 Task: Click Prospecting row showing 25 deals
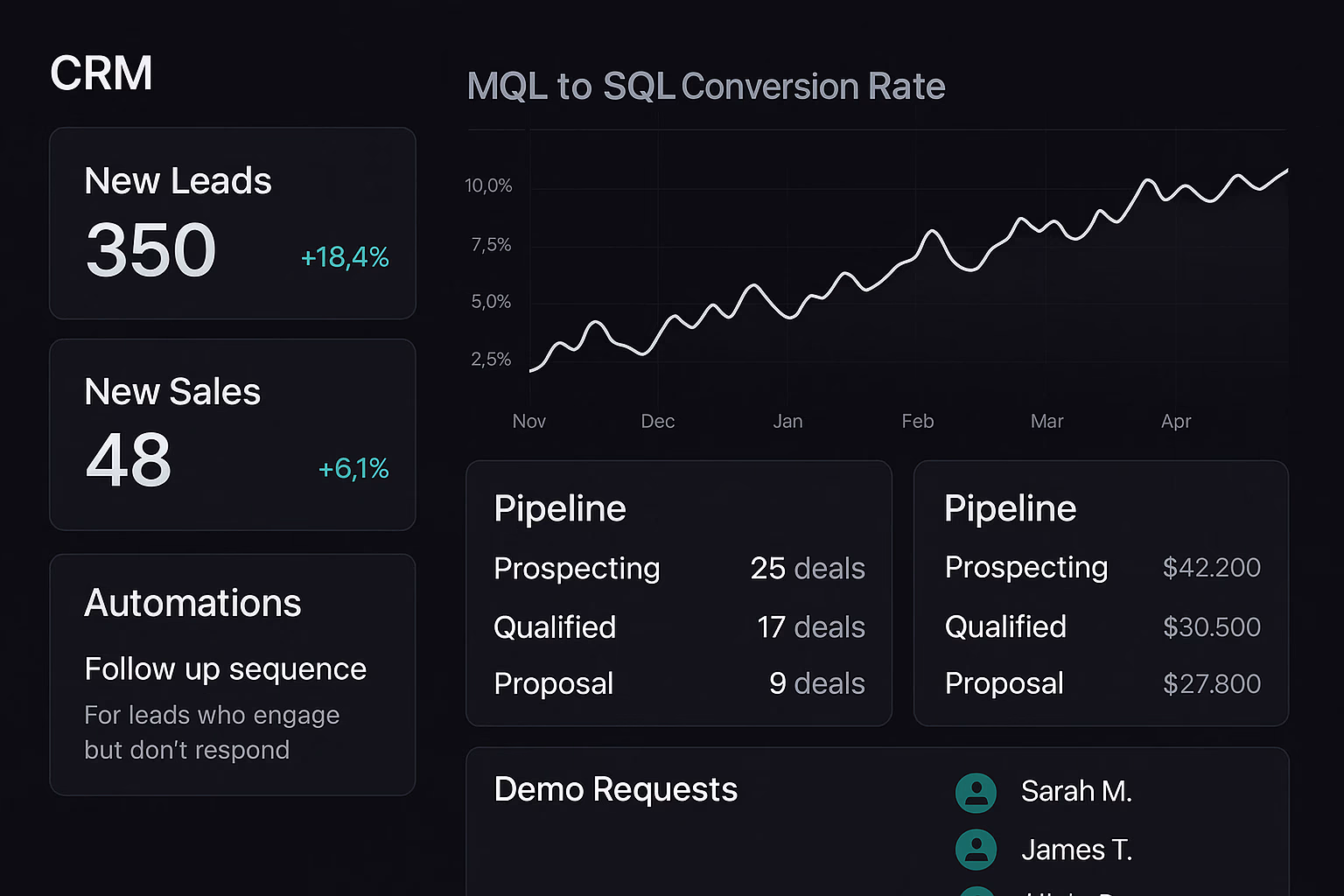680,569
